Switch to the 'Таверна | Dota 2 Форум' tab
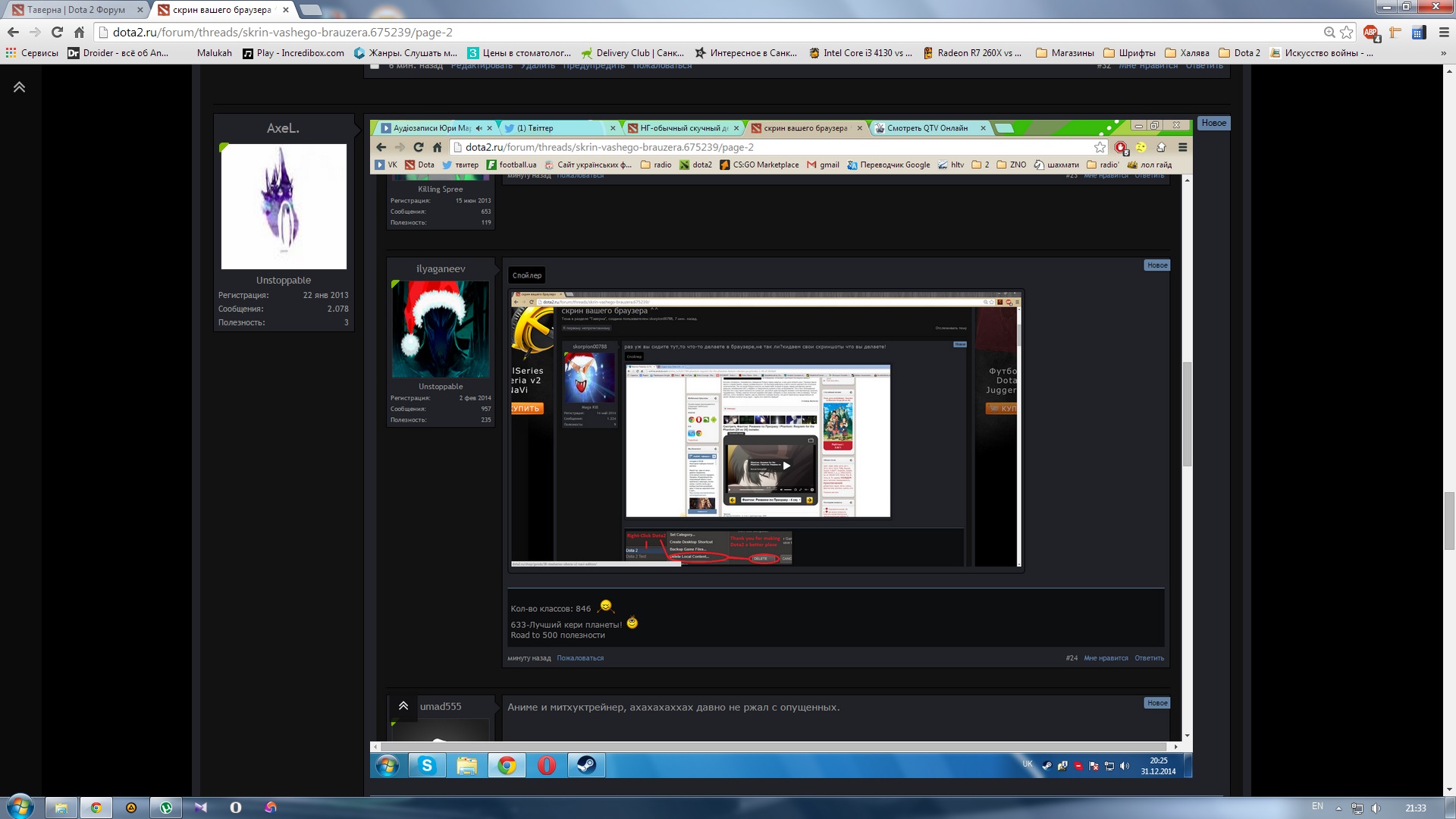This screenshot has height=819, width=1456. tap(74, 10)
